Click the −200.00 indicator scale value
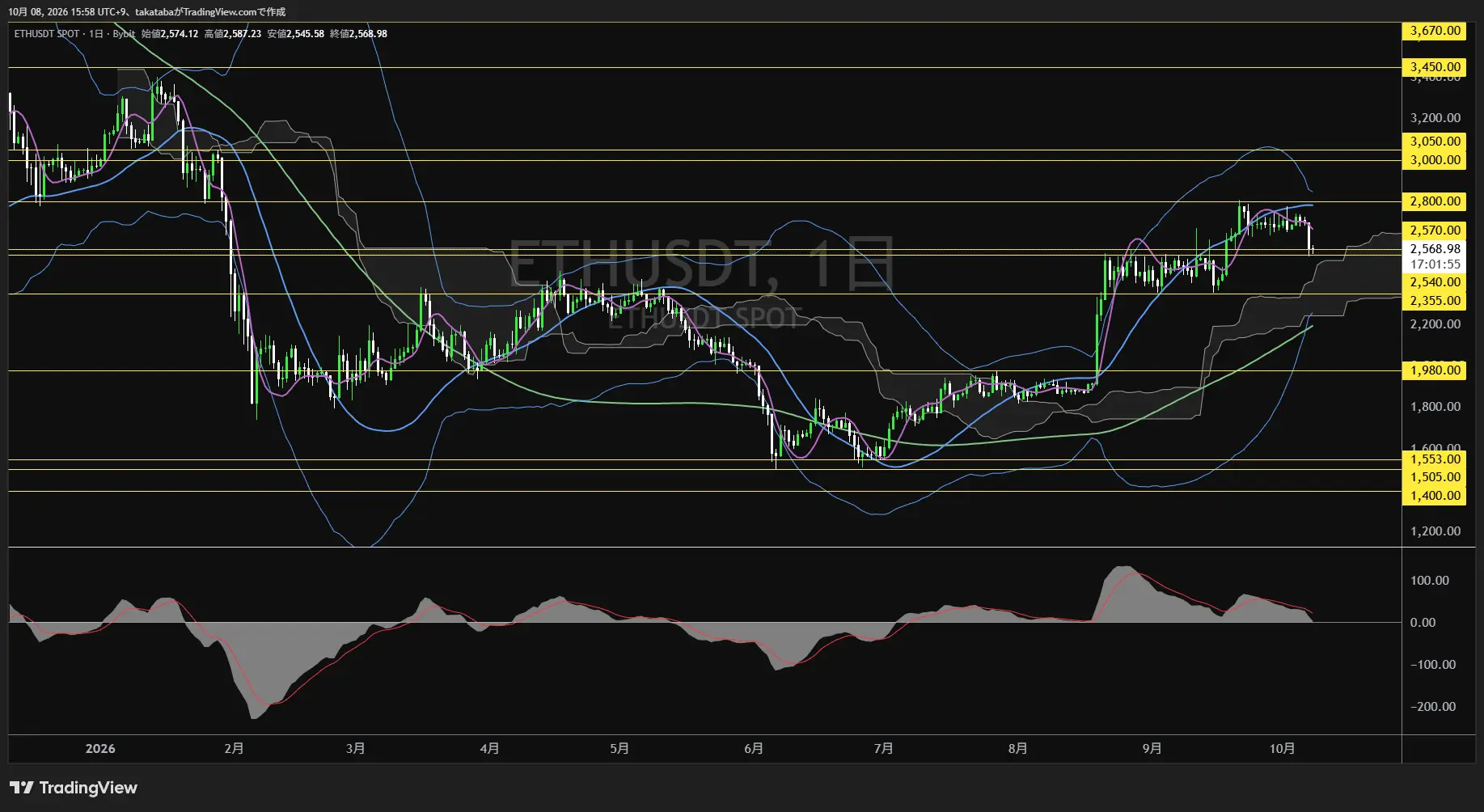The image size is (1484, 812). (x=1433, y=707)
